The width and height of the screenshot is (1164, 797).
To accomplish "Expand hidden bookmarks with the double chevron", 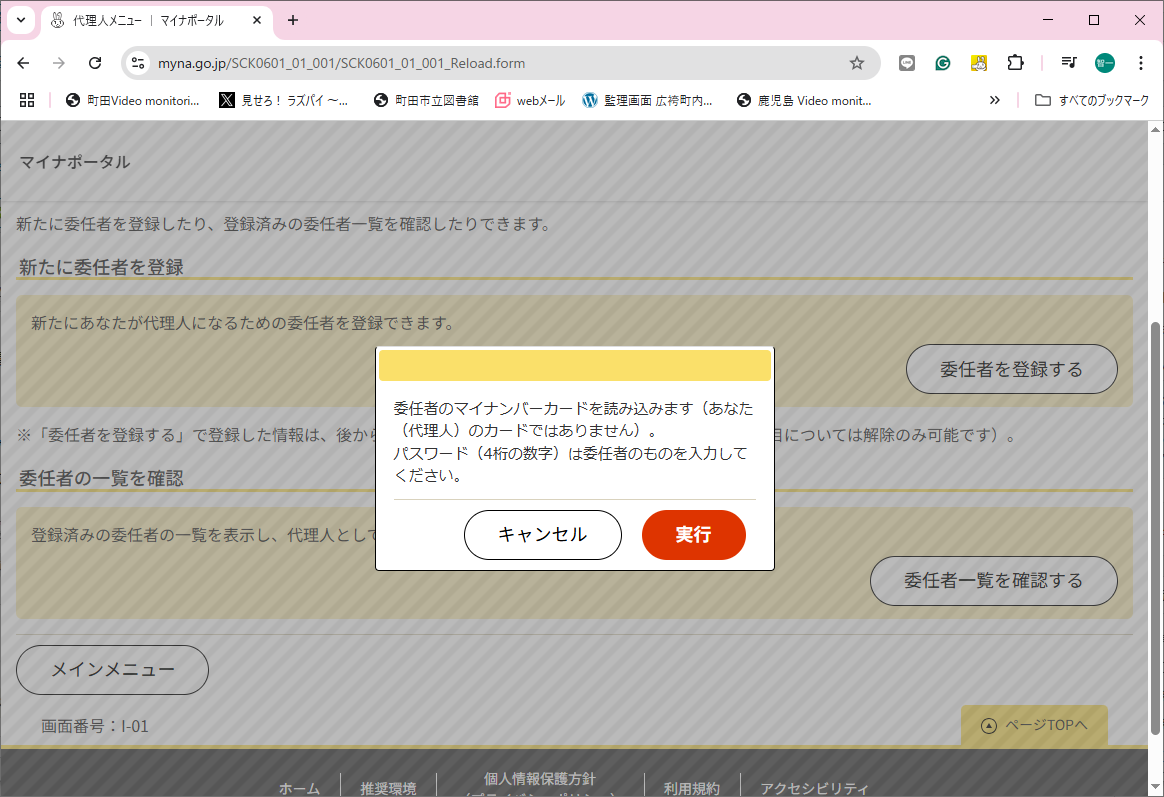I will coord(994,100).
